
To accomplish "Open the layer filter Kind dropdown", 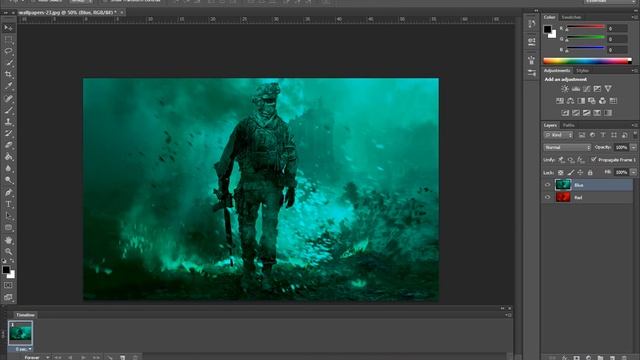I will click(x=558, y=135).
